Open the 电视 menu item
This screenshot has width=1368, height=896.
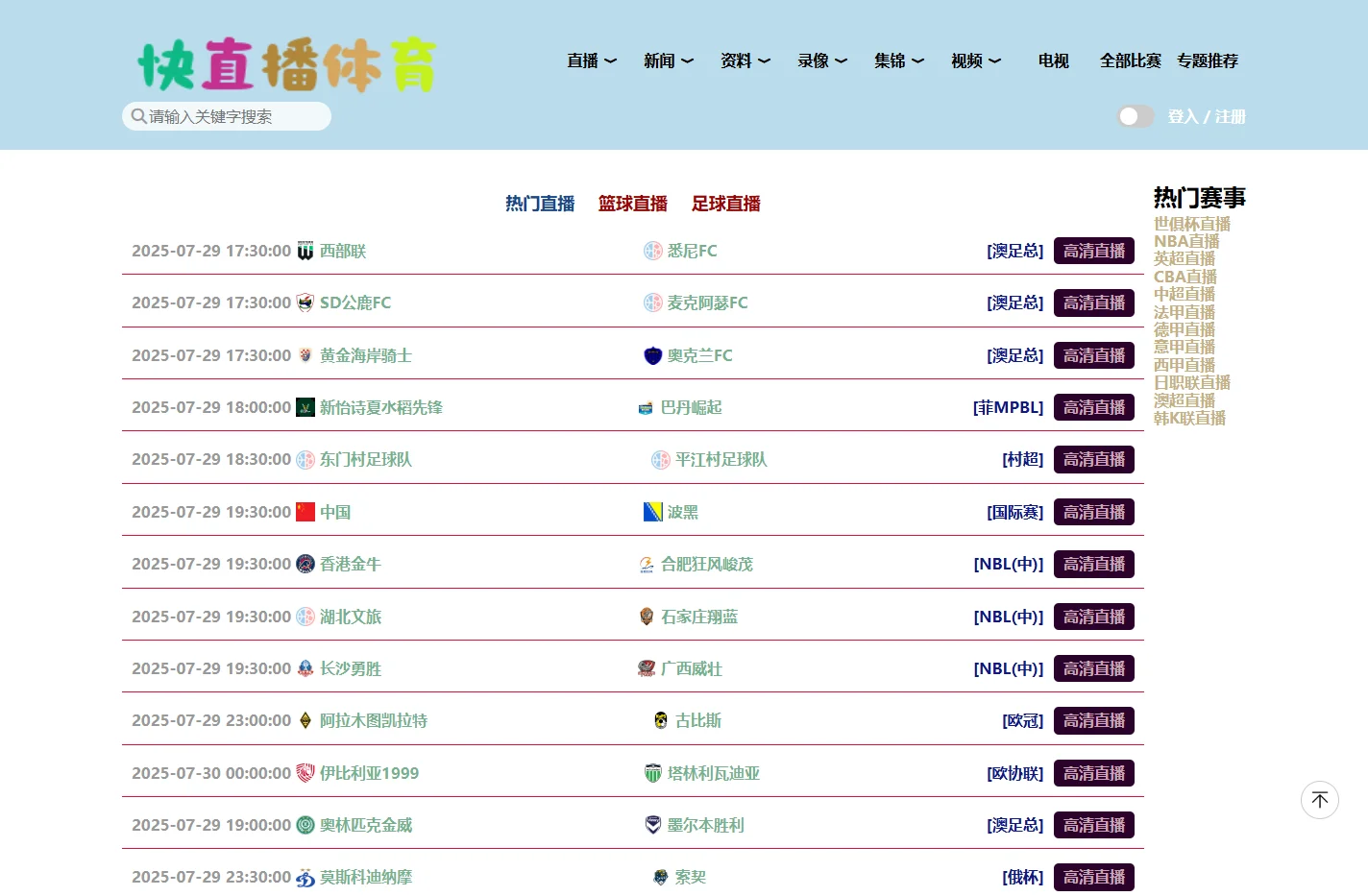tap(1054, 61)
